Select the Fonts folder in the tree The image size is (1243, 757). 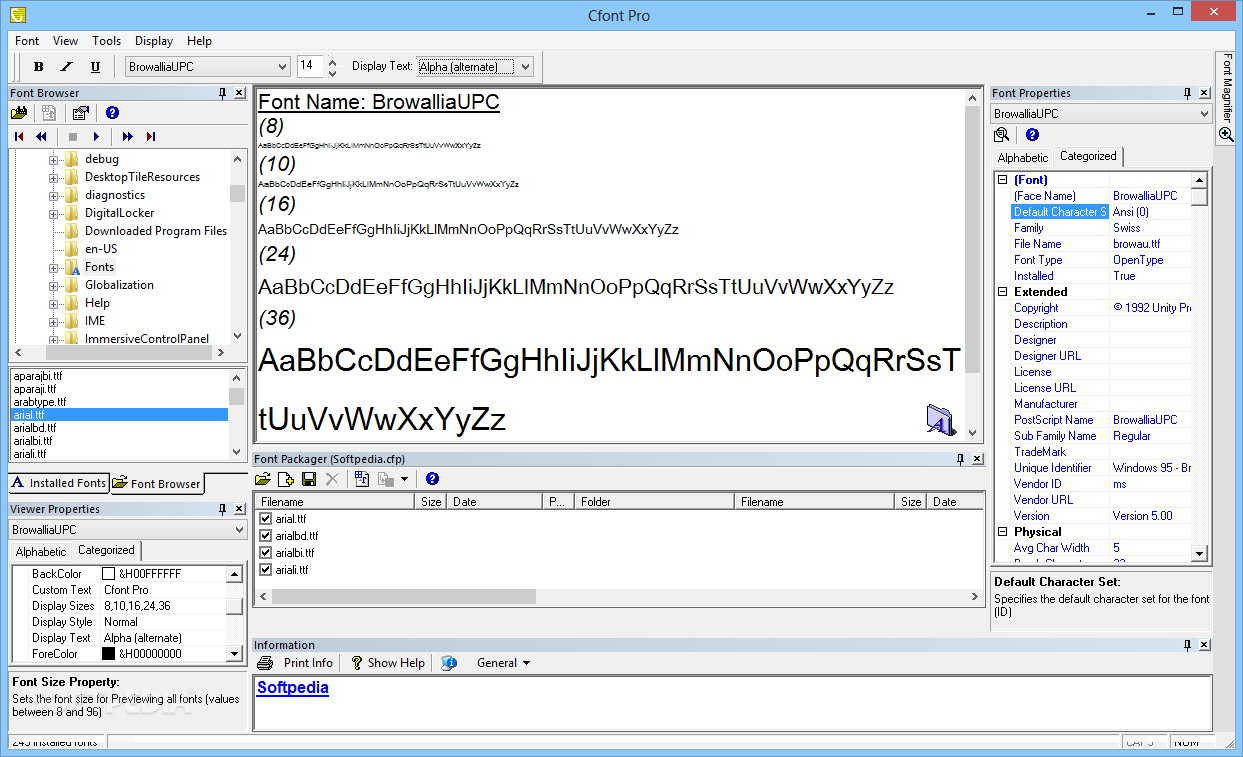[99, 267]
